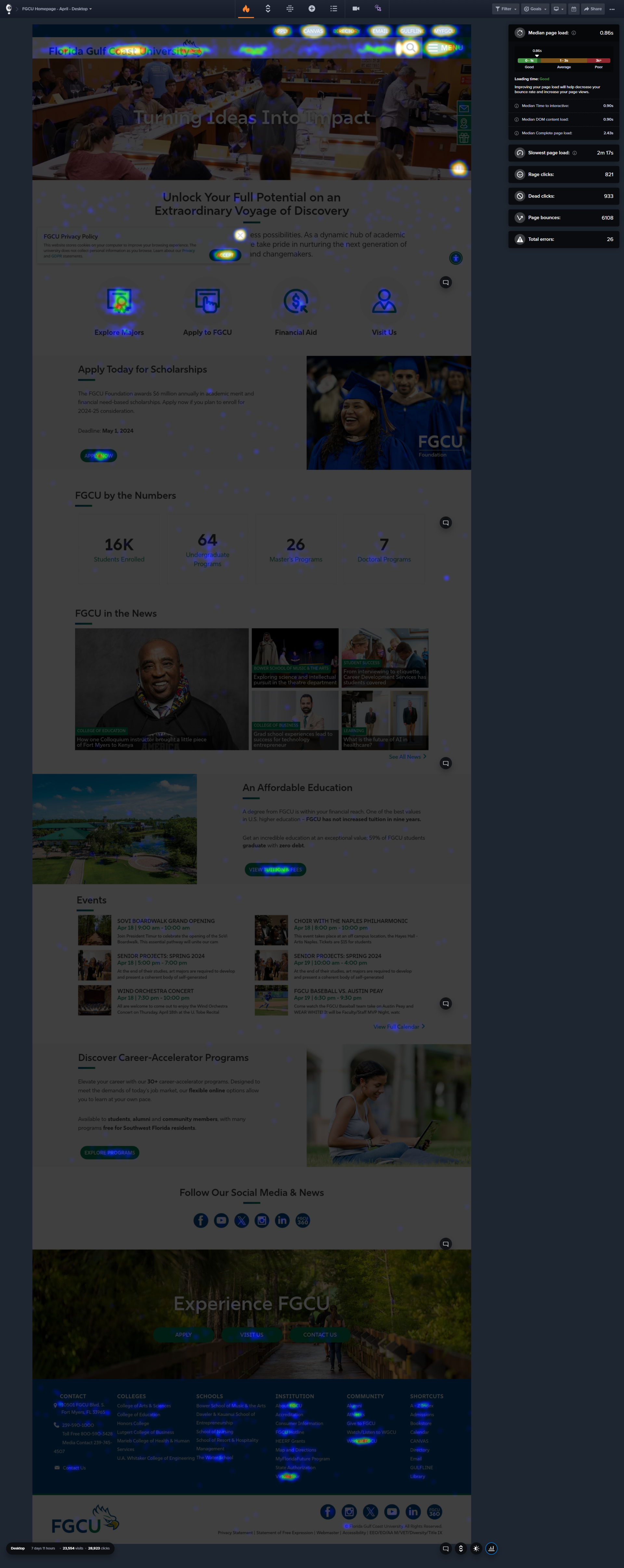Click the cursor selection tool icon
Viewport: 624px width, 1568px height.
377,8
